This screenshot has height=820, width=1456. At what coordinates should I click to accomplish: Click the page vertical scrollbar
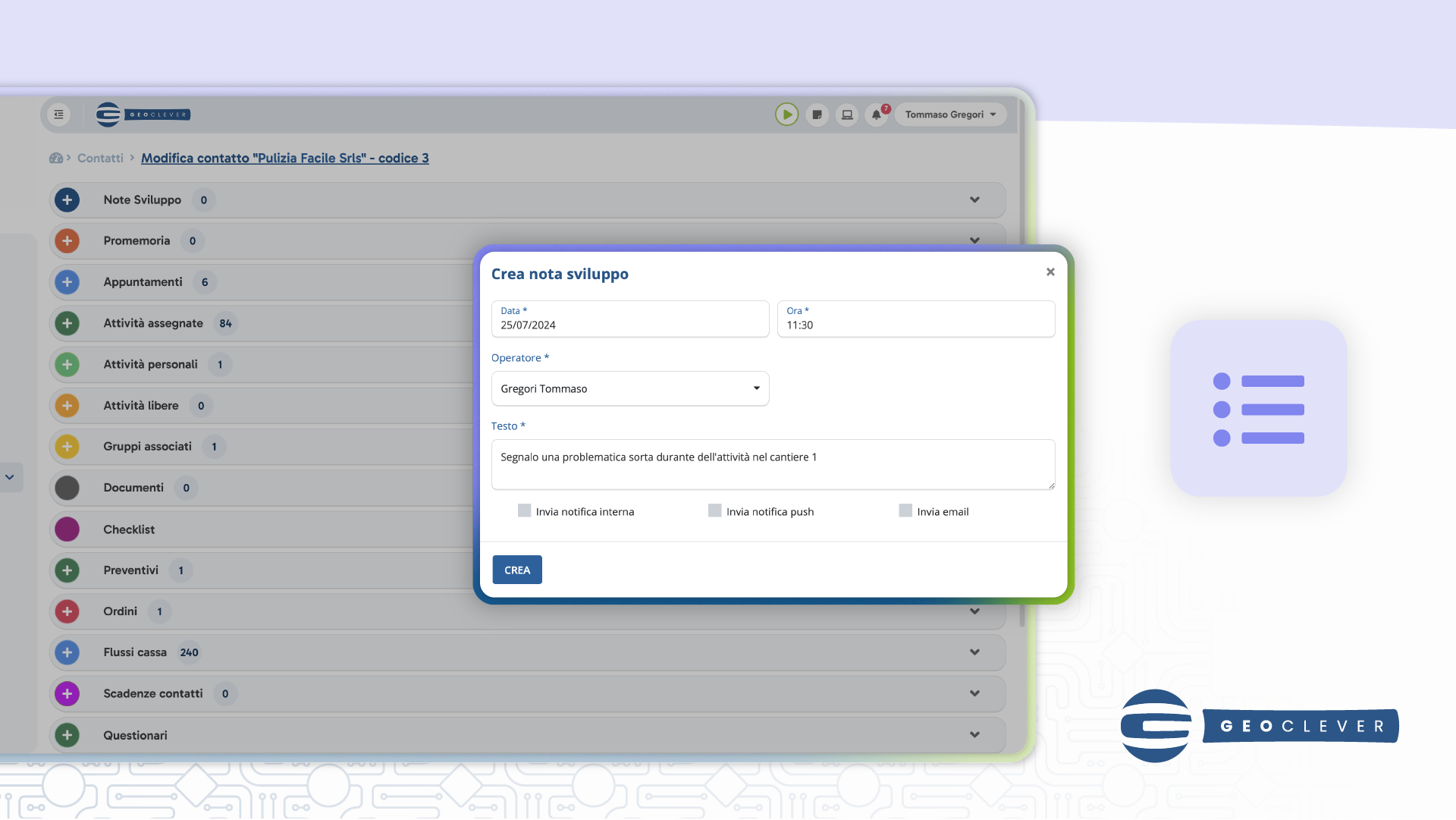click(x=1022, y=364)
